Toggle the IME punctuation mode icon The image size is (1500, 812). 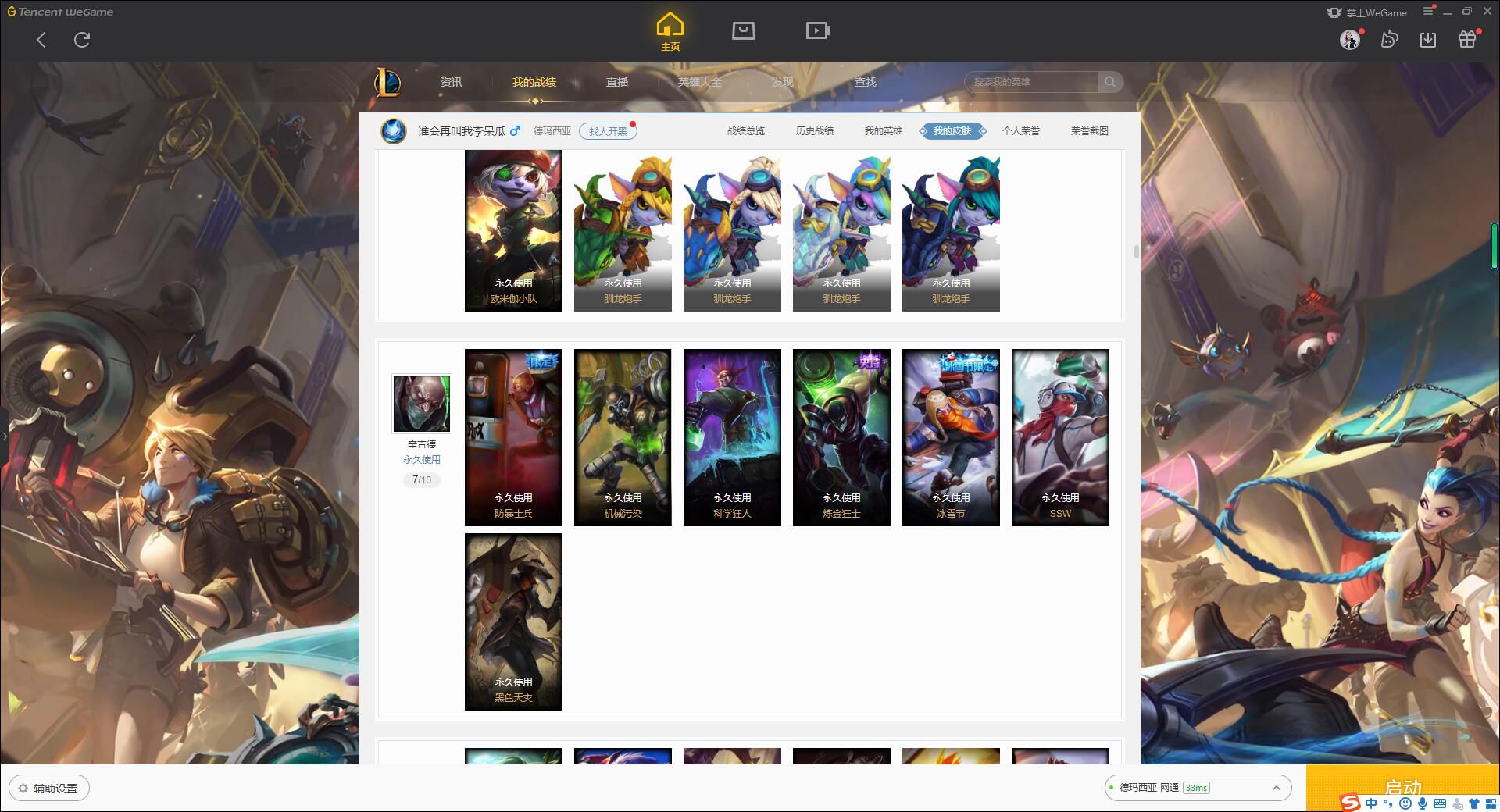click(x=1388, y=803)
